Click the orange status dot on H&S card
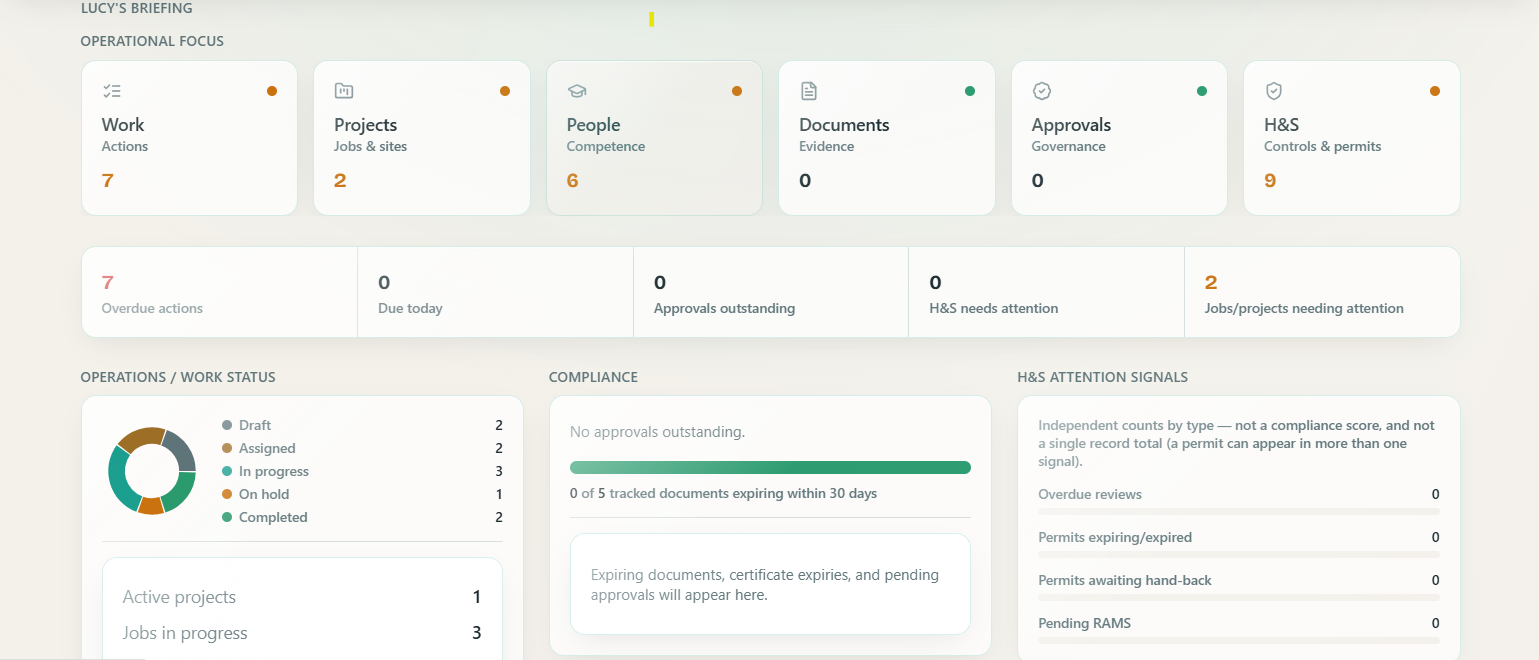The image size is (1539, 660). tap(1435, 91)
